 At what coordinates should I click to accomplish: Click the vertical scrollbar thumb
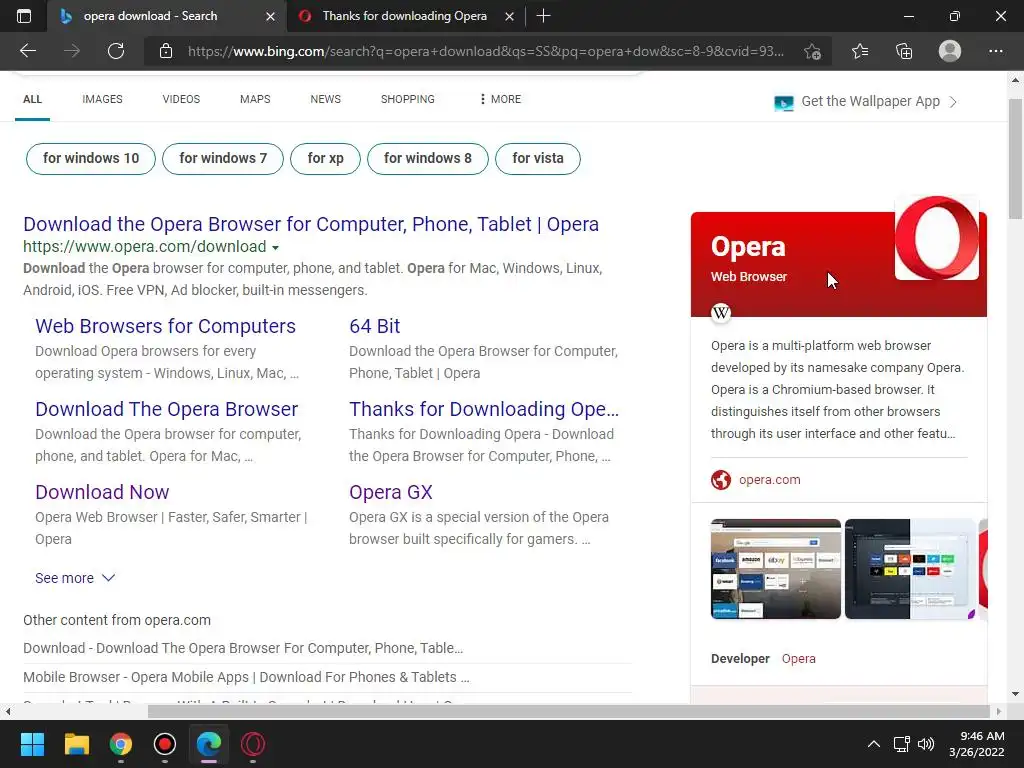coord(1015,159)
